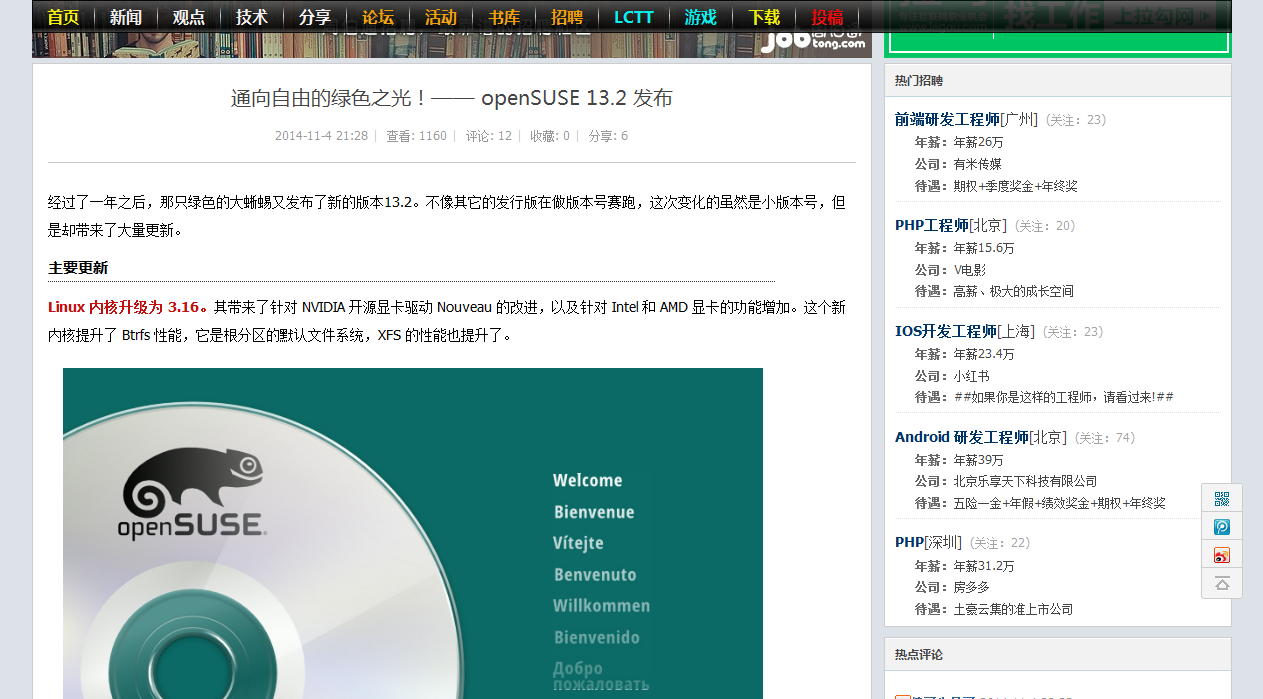Image resolution: width=1263 pixels, height=699 pixels.
Task: Click the 年薪31.2万 salary text
Action: pos(984,566)
